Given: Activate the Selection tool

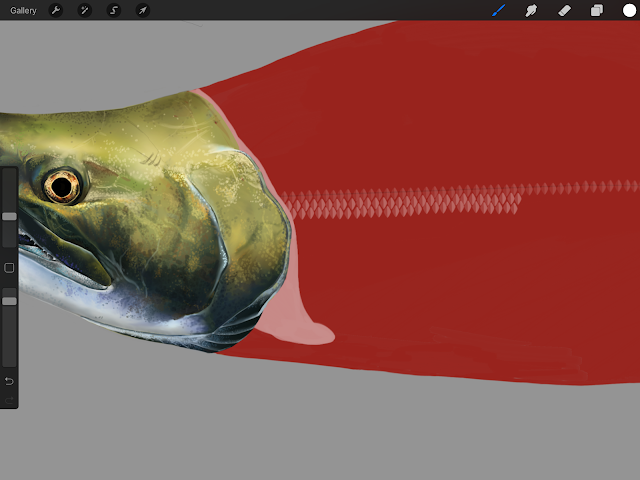Looking at the screenshot, I should pyautogui.click(x=114, y=10).
